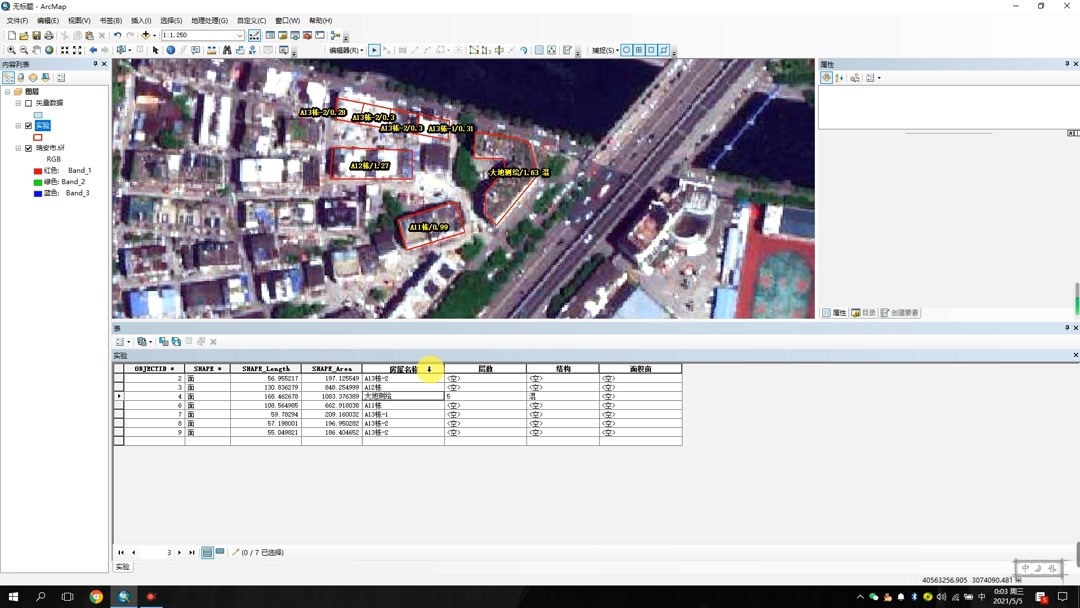Screen dimensions: 1080x608
Task: Click the Save document icon
Action: [x=36, y=35]
